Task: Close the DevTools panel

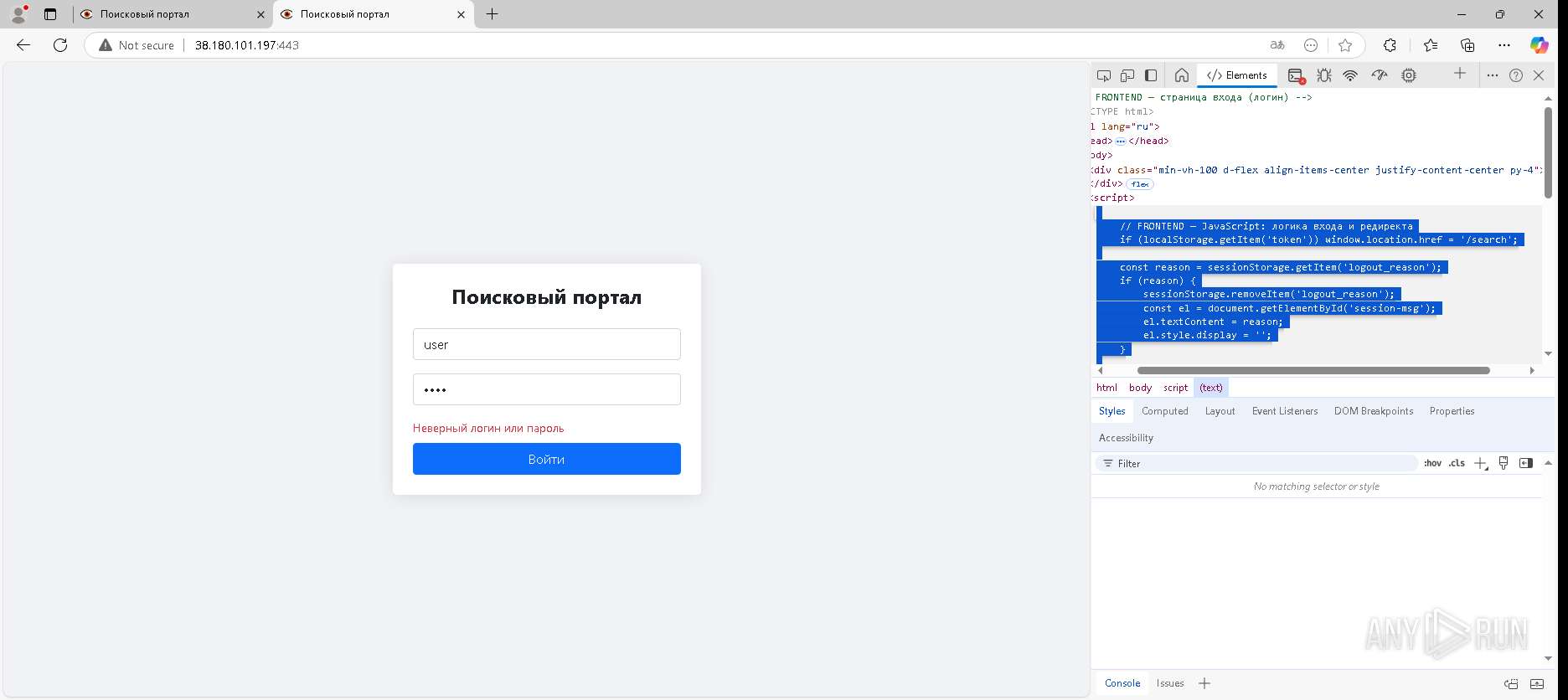Action: (x=1539, y=75)
